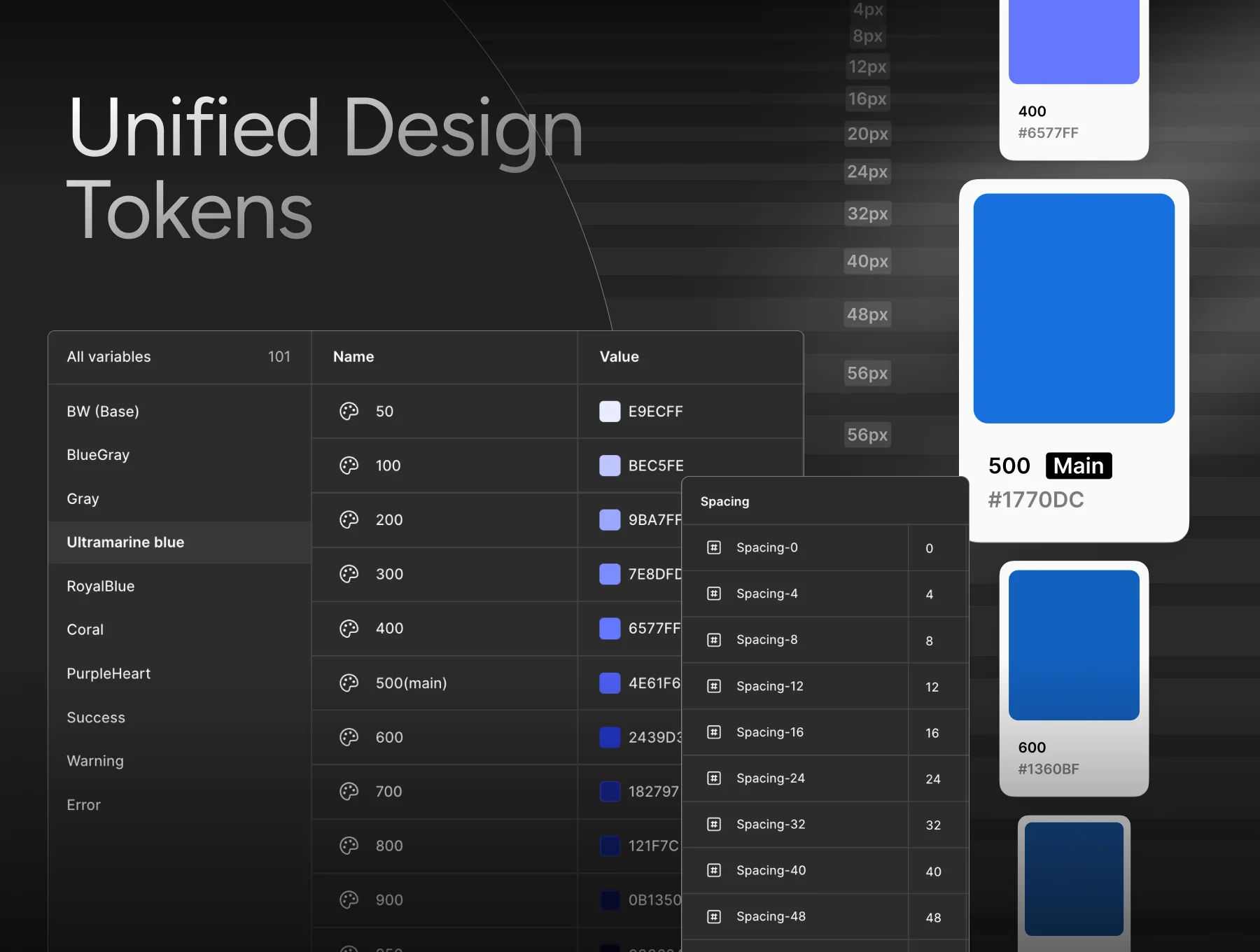Click the Spacing-24 value 24
The height and width of the screenshot is (952, 1260).
pos(933,779)
